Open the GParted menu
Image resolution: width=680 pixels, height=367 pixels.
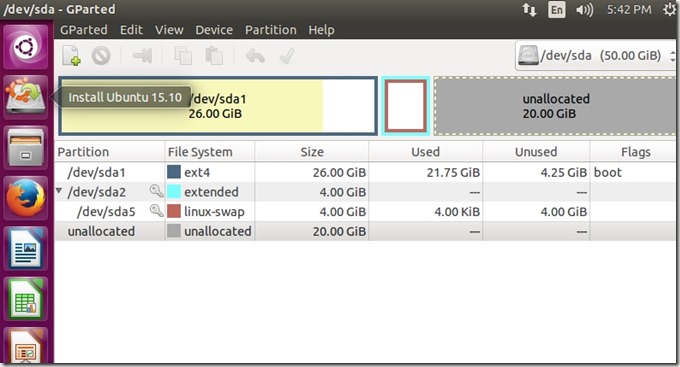(x=84, y=30)
